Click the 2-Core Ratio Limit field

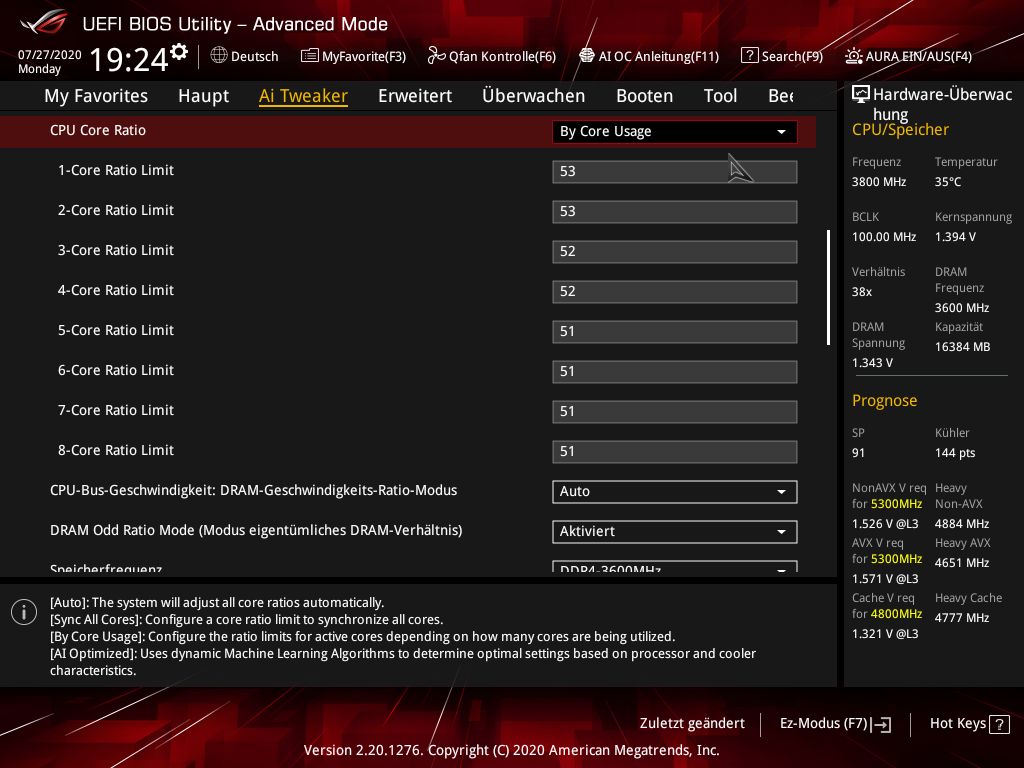pyautogui.click(x=675, y=212)
